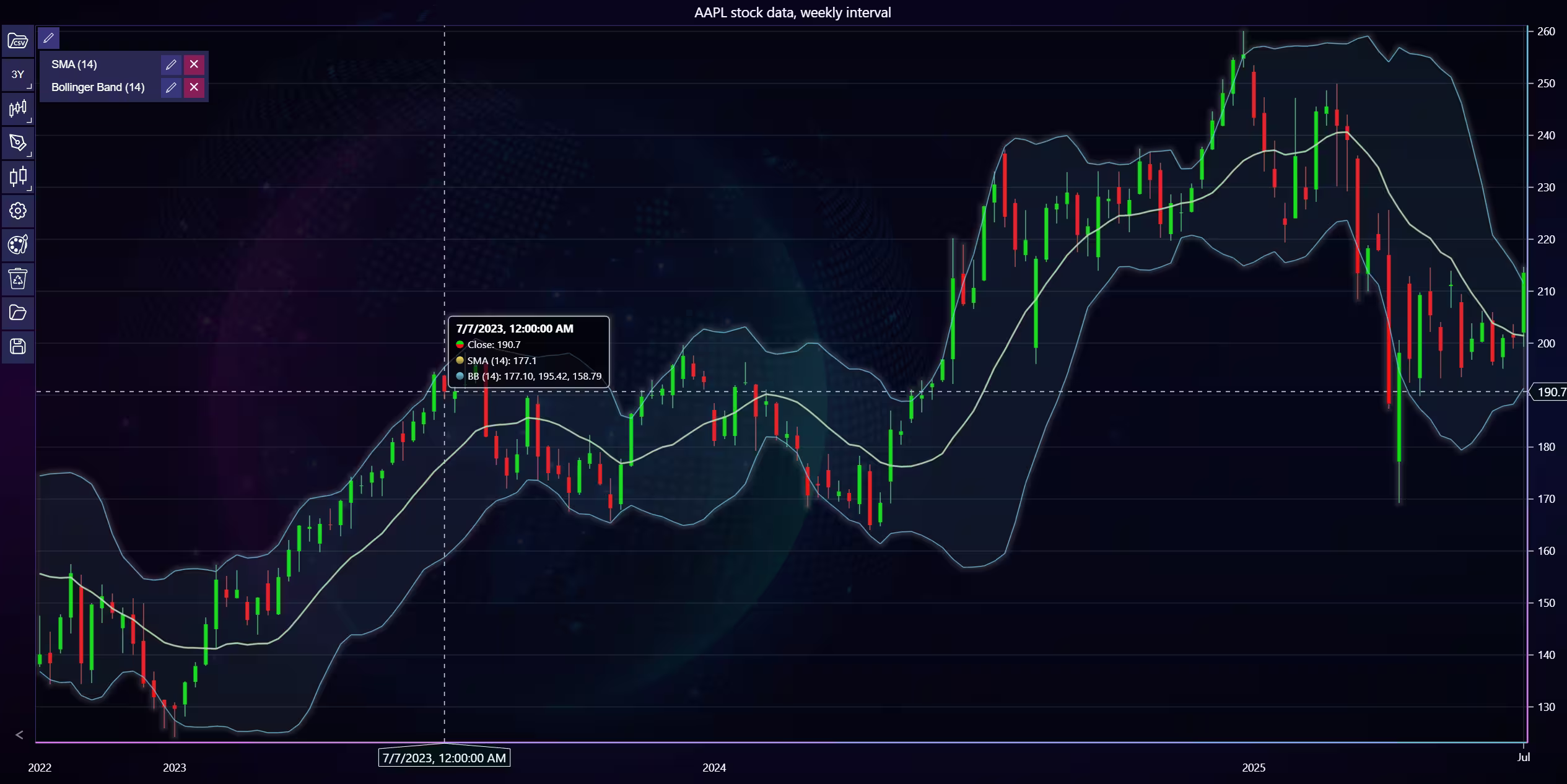Click the chart title AAPL stock data
Viewport: 1567px width, 784px height.
pos(792,12)
